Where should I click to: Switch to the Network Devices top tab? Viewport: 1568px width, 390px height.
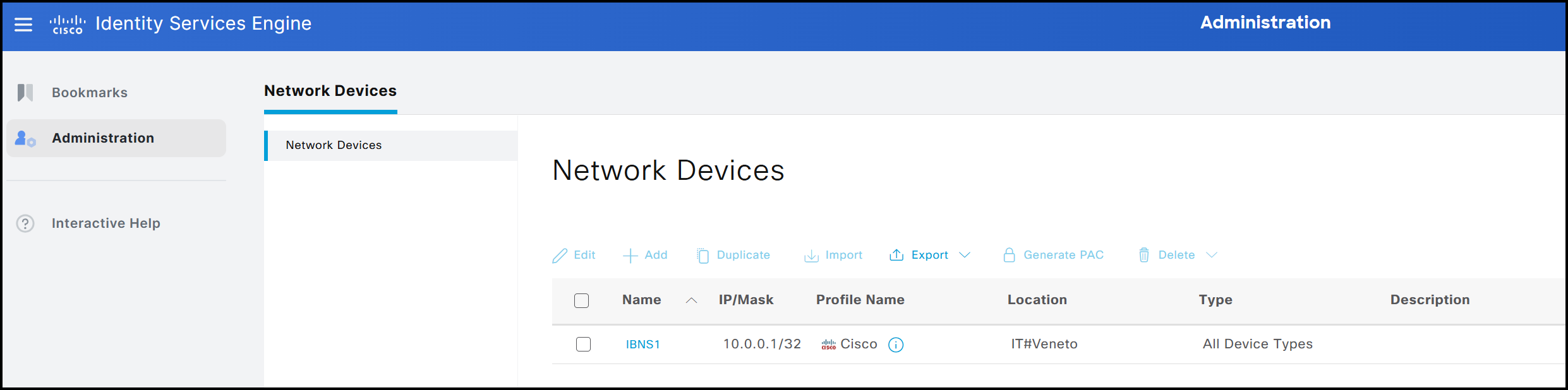(x=330, y=92)
